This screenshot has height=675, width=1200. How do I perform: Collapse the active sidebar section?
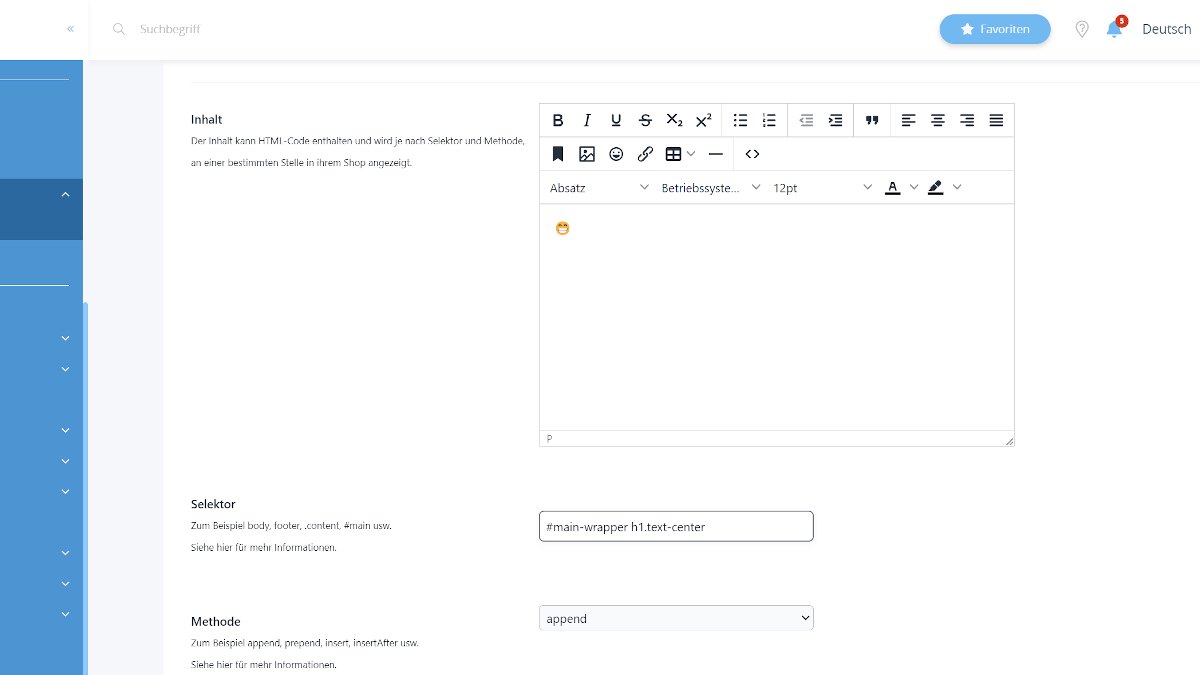pos(65,194)
